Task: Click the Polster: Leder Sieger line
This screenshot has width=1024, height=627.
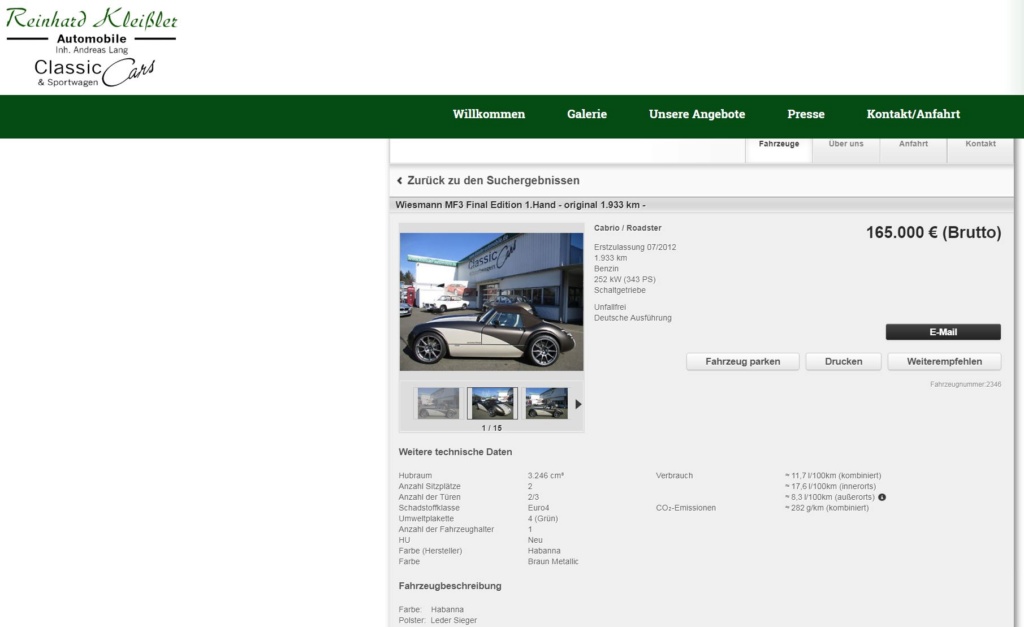Action: (438, 620)
